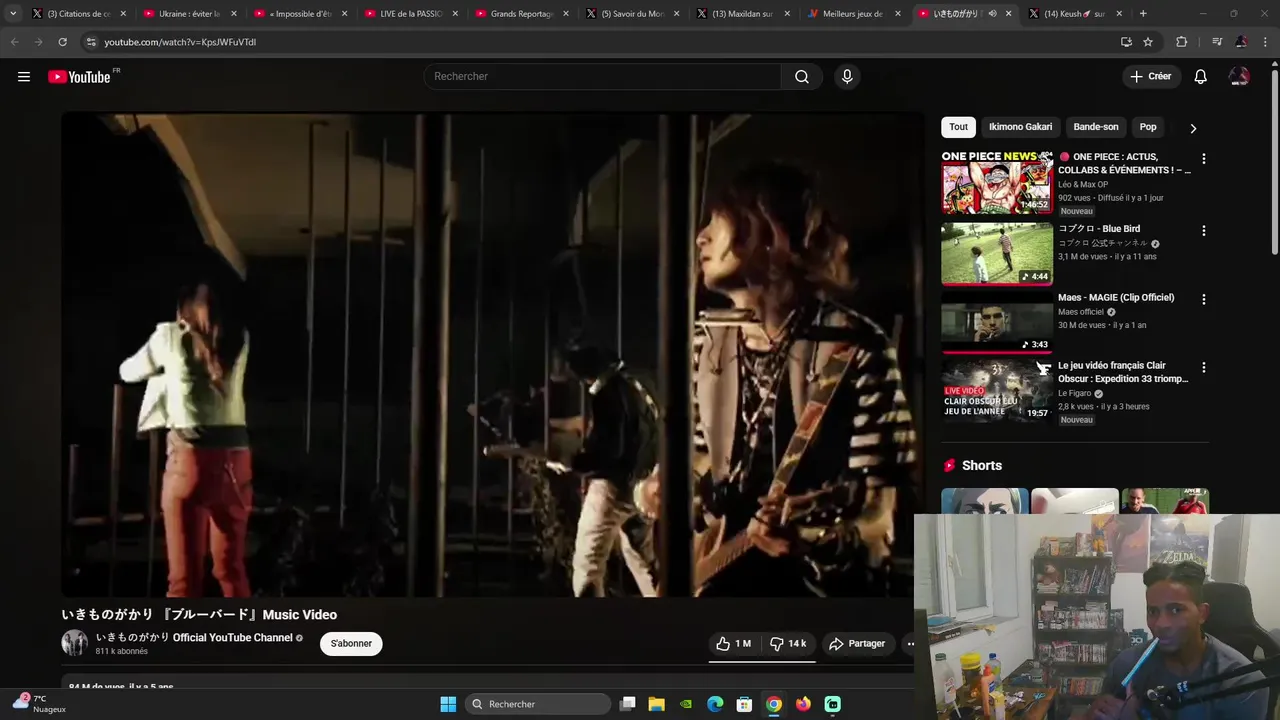The width and height of the screenshot is (1280, 720).
Task: Open Clair Obscur live video thumbnail
Action: 997,391
